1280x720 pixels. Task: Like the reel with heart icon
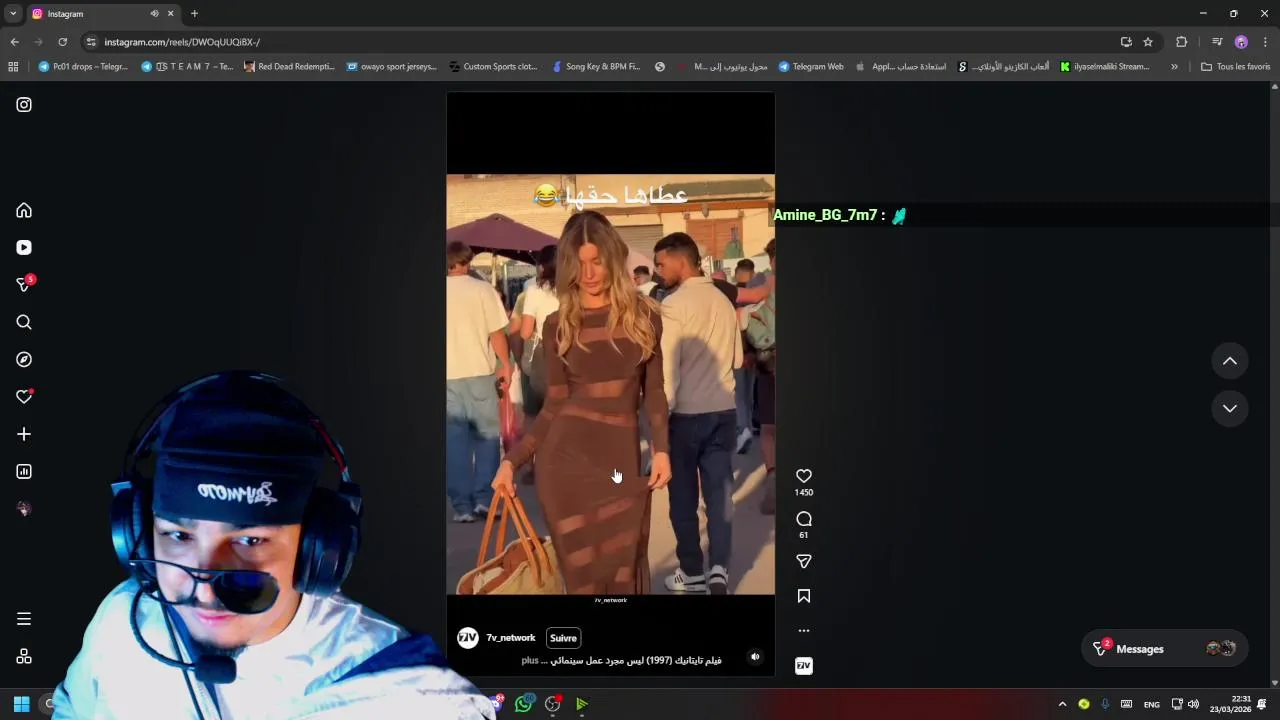804,476
